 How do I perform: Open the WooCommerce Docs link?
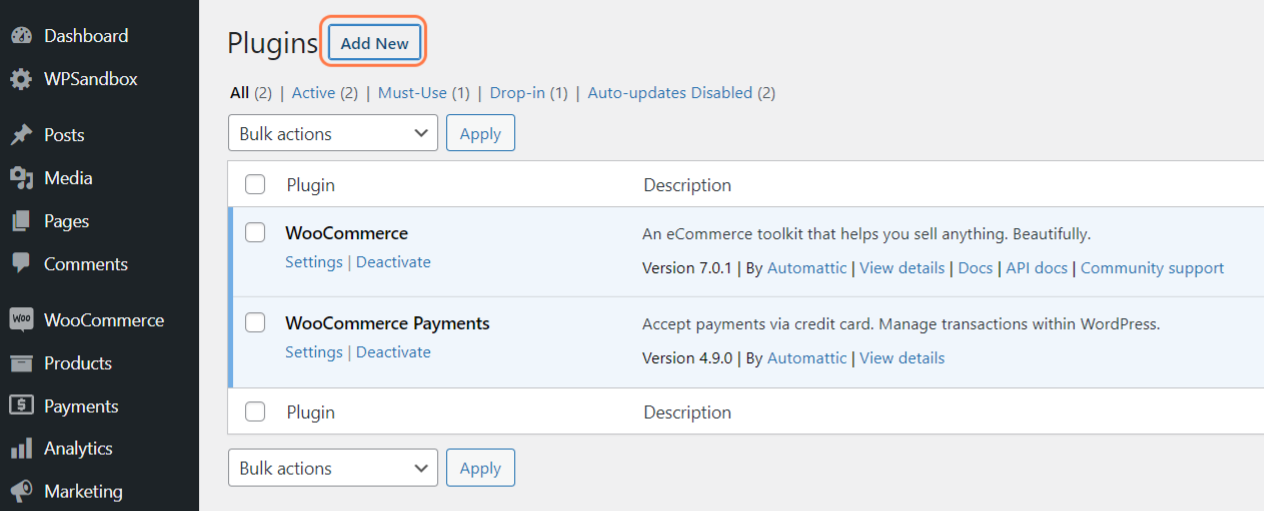(975, 268)
